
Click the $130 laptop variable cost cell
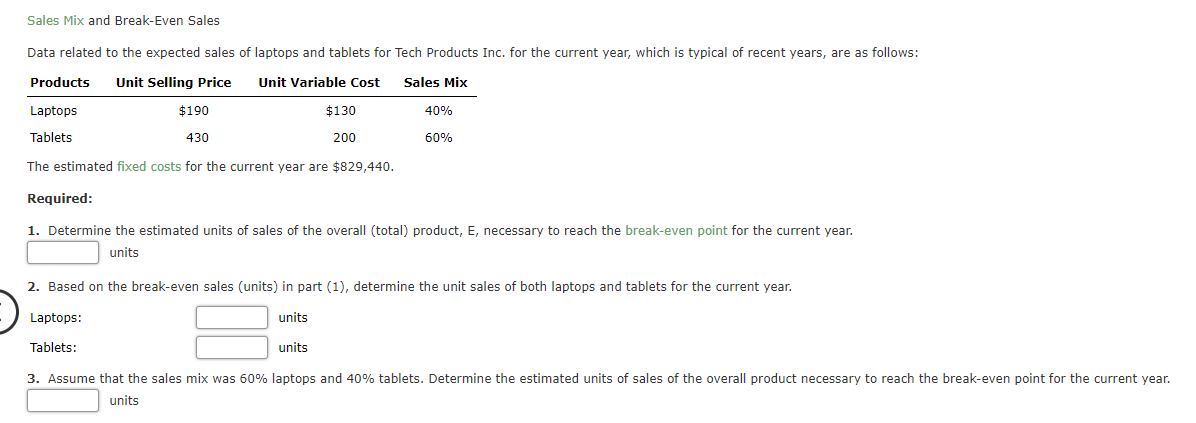340,111
